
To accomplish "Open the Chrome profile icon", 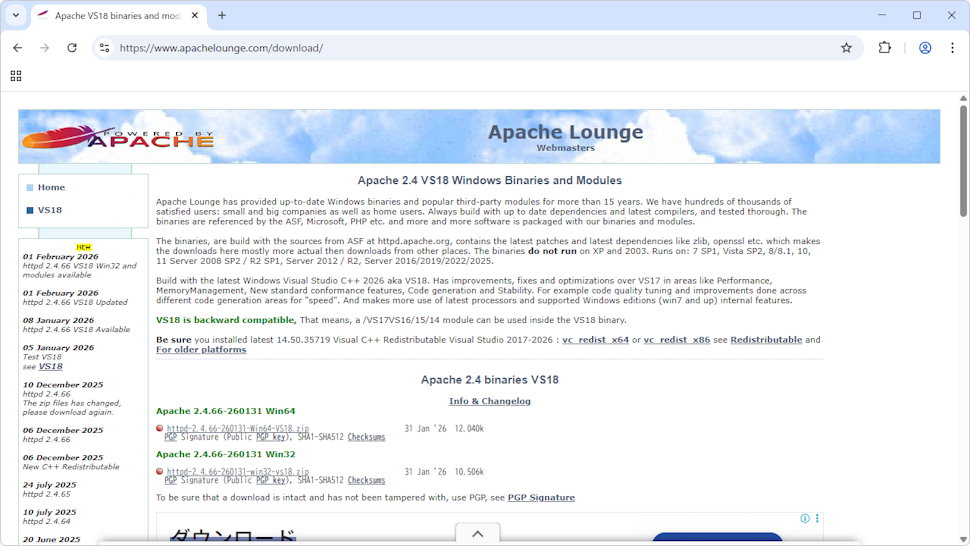I will click(x=925, y=48).
